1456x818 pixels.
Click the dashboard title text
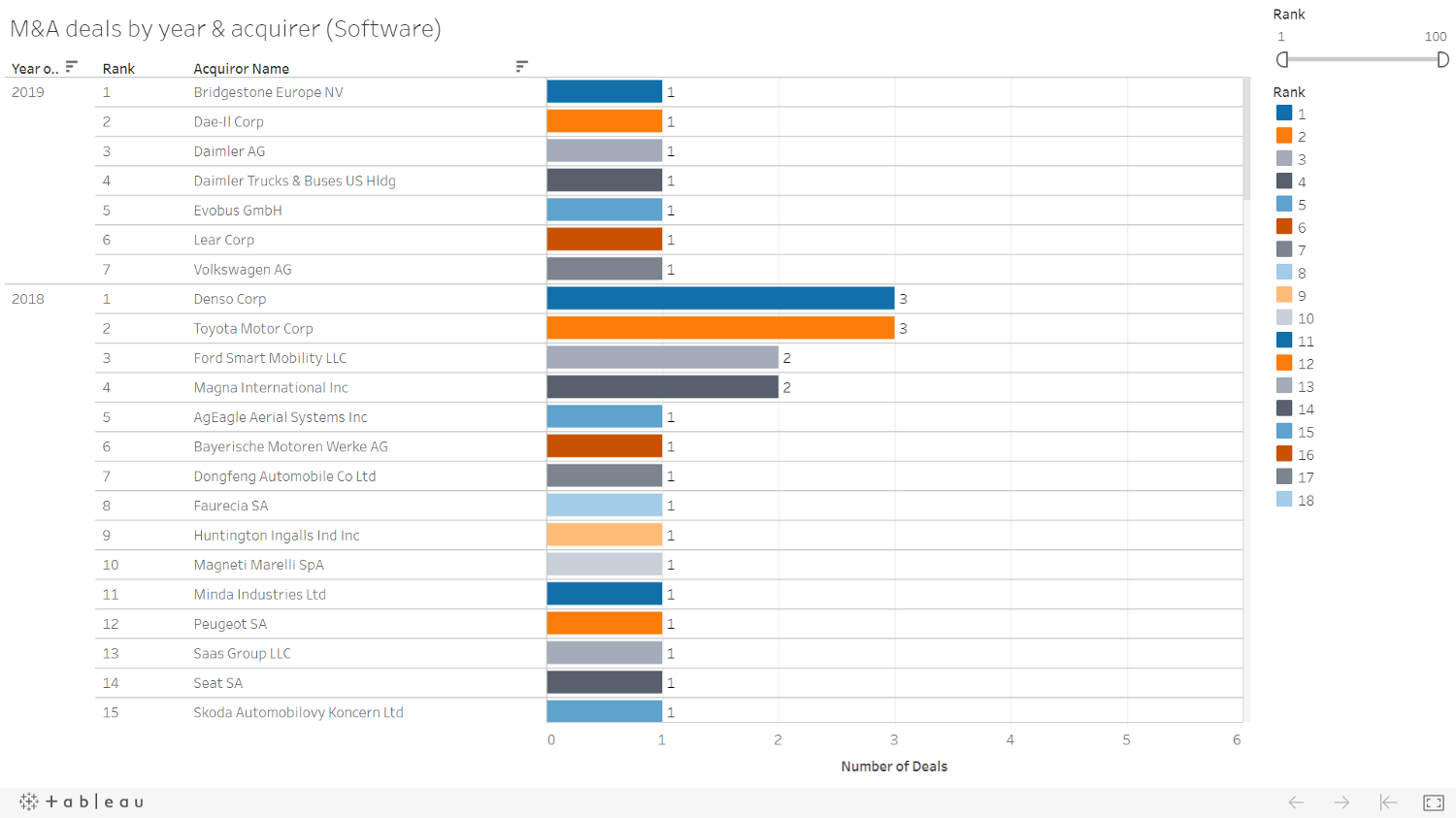tap(225, 29)
